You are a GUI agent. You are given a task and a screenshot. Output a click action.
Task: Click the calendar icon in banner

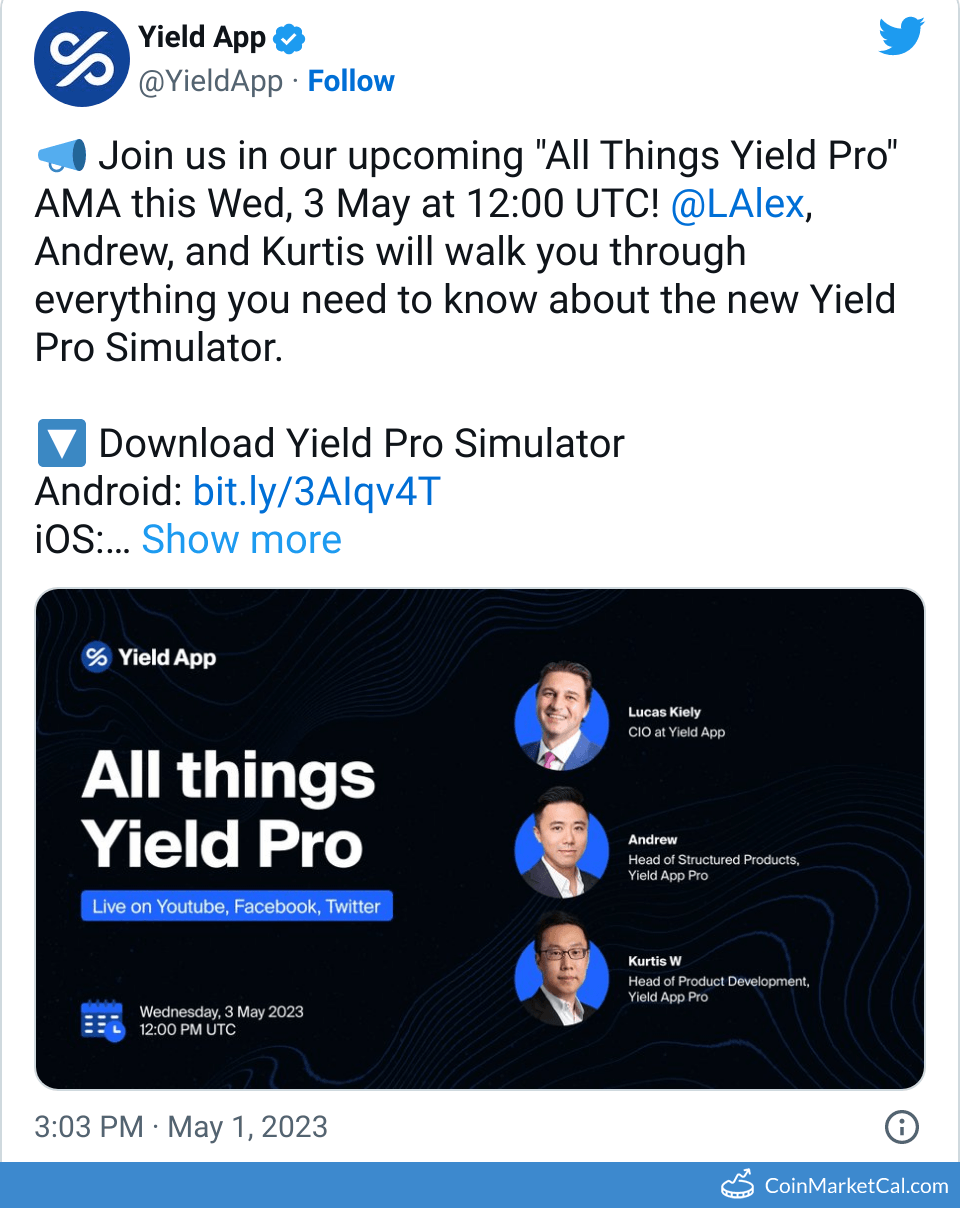102,1020
